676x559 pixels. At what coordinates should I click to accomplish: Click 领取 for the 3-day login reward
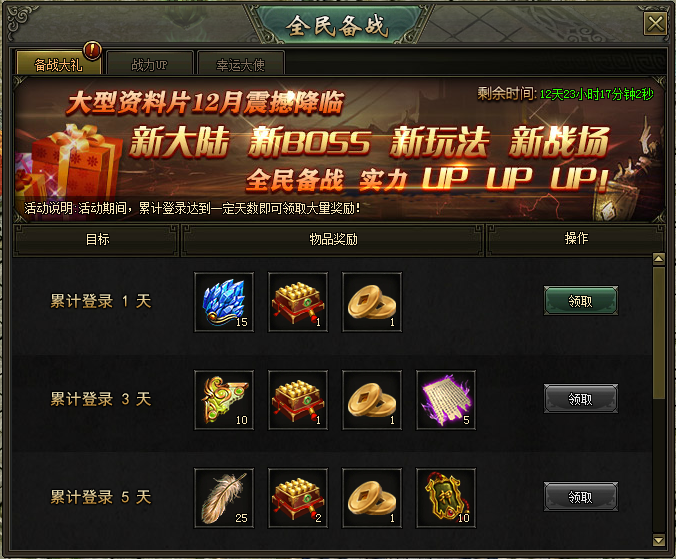[580, 399]
